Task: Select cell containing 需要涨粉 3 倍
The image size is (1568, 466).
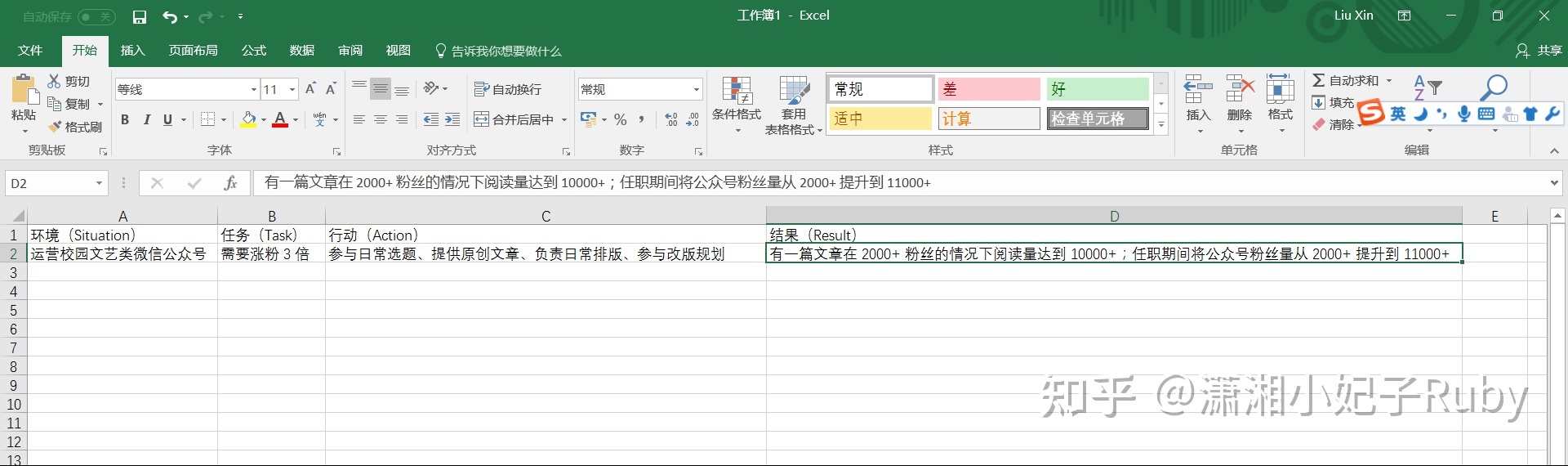Action: [x=271, y=253]
